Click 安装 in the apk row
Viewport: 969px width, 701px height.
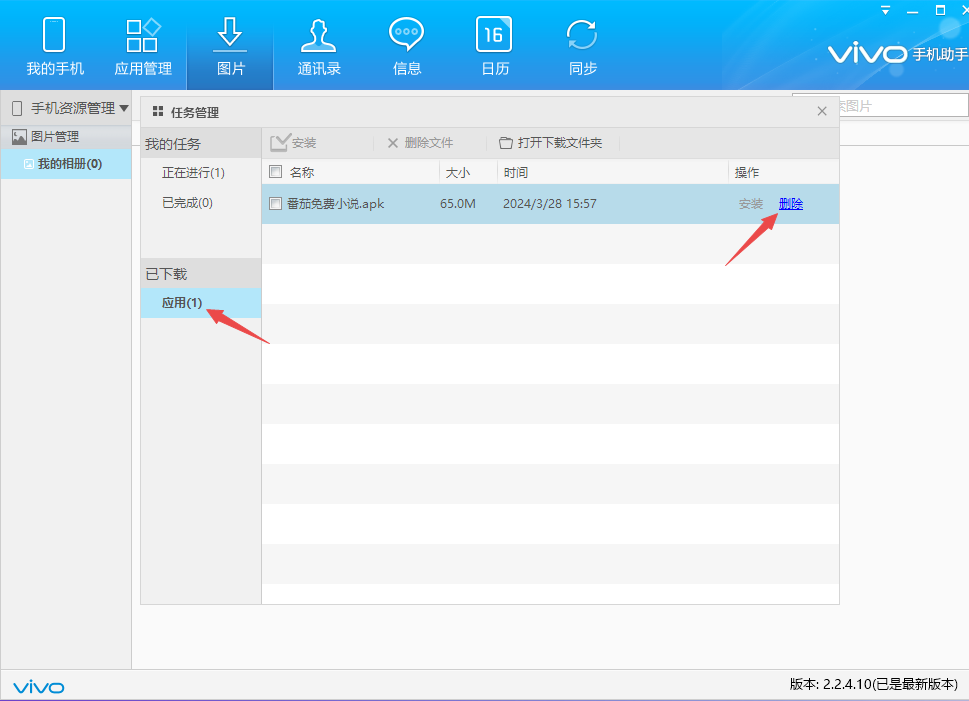point(751,204)
